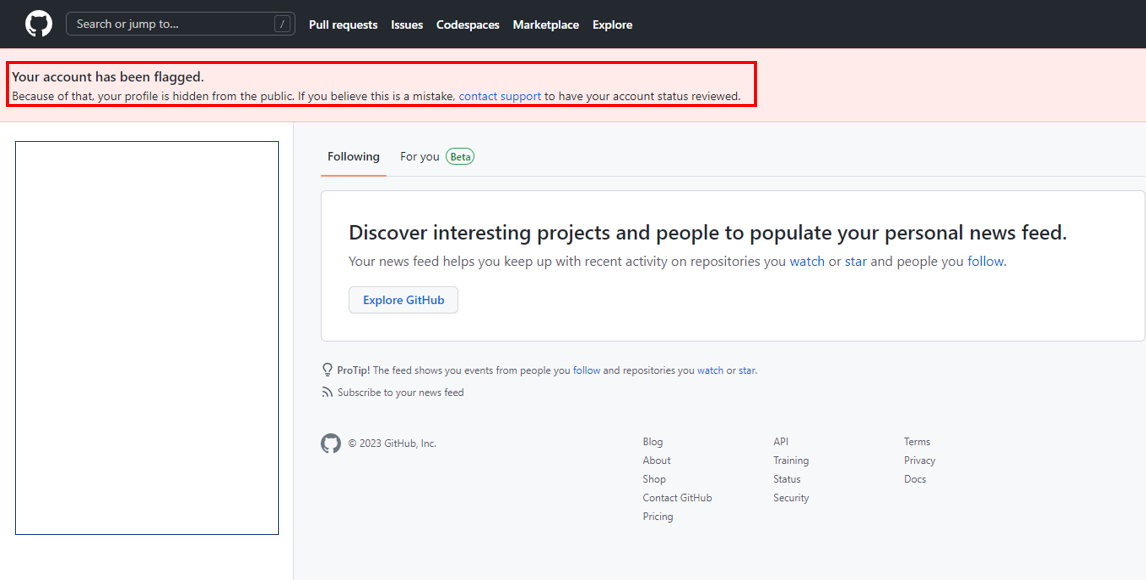Open the Marketplace from the top bar
Image resolution: width=1146 pixels, height=580 pixels.
point(545,24)
